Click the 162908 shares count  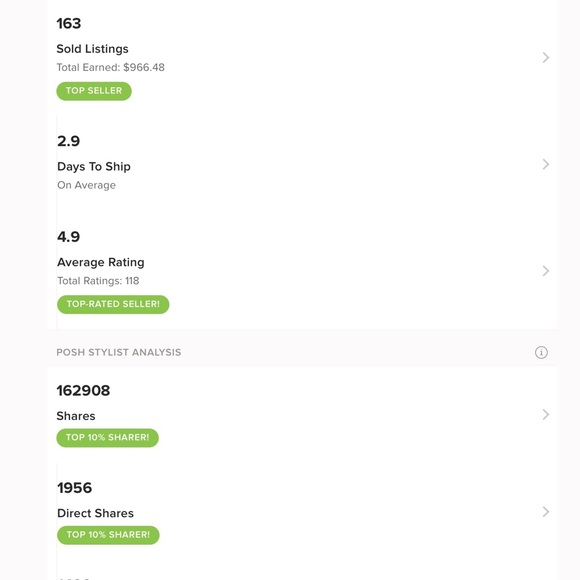pyautogui.click(x=83, y=391)
